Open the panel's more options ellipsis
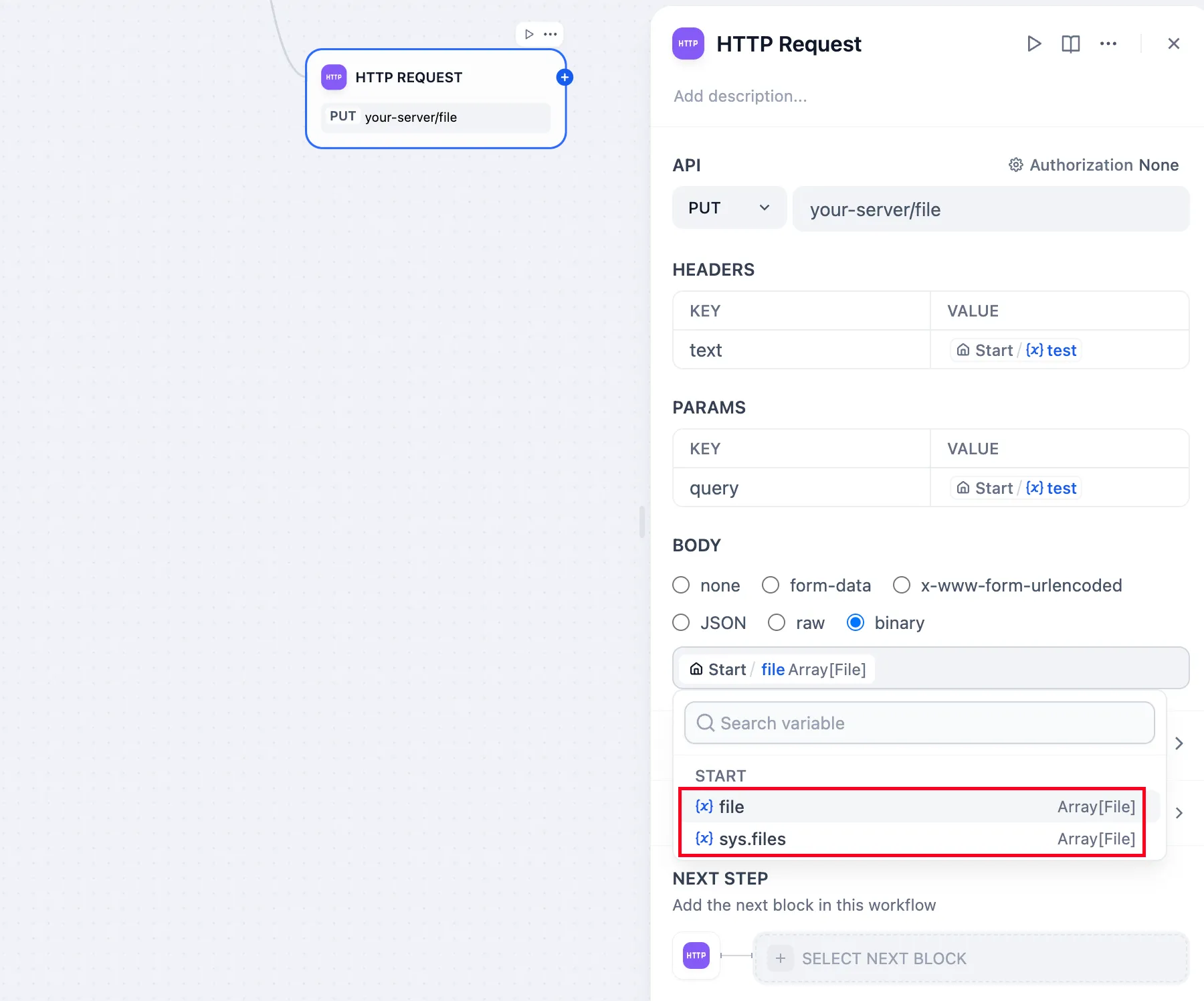The width and height of the screenshot is (1204, 1001). pyautogui.click(x=1108, y=44)
